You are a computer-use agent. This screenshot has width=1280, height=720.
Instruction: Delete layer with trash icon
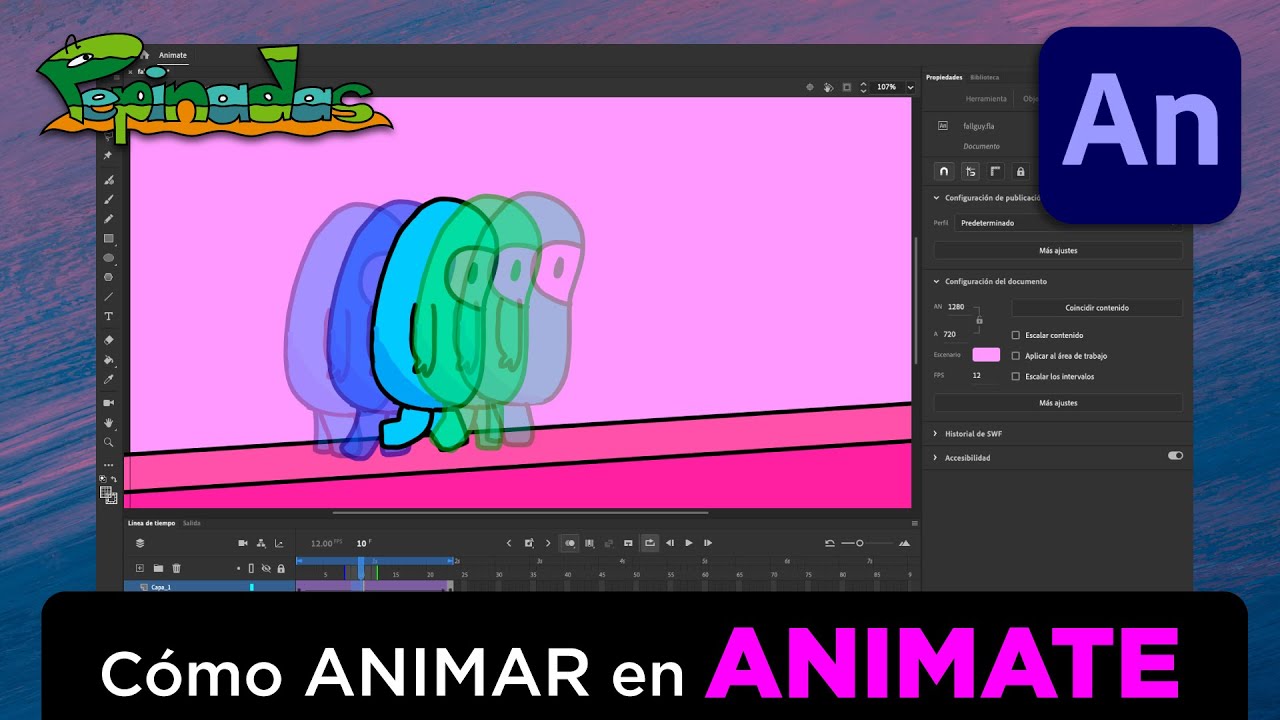[x=176, y=568]
